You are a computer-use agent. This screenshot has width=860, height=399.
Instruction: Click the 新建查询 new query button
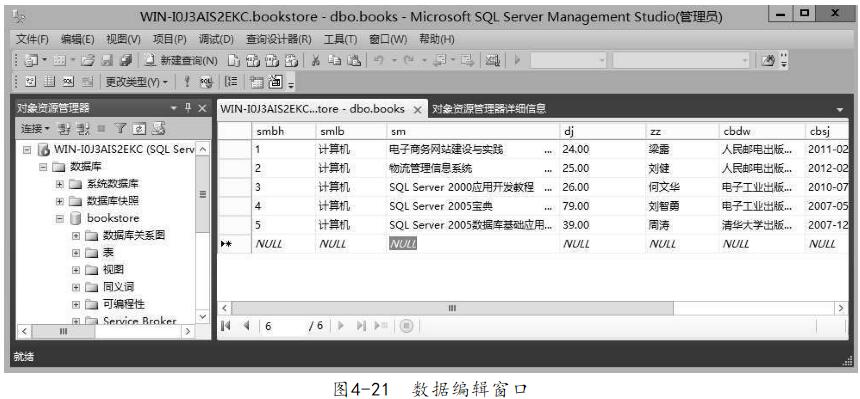[181, 60]
